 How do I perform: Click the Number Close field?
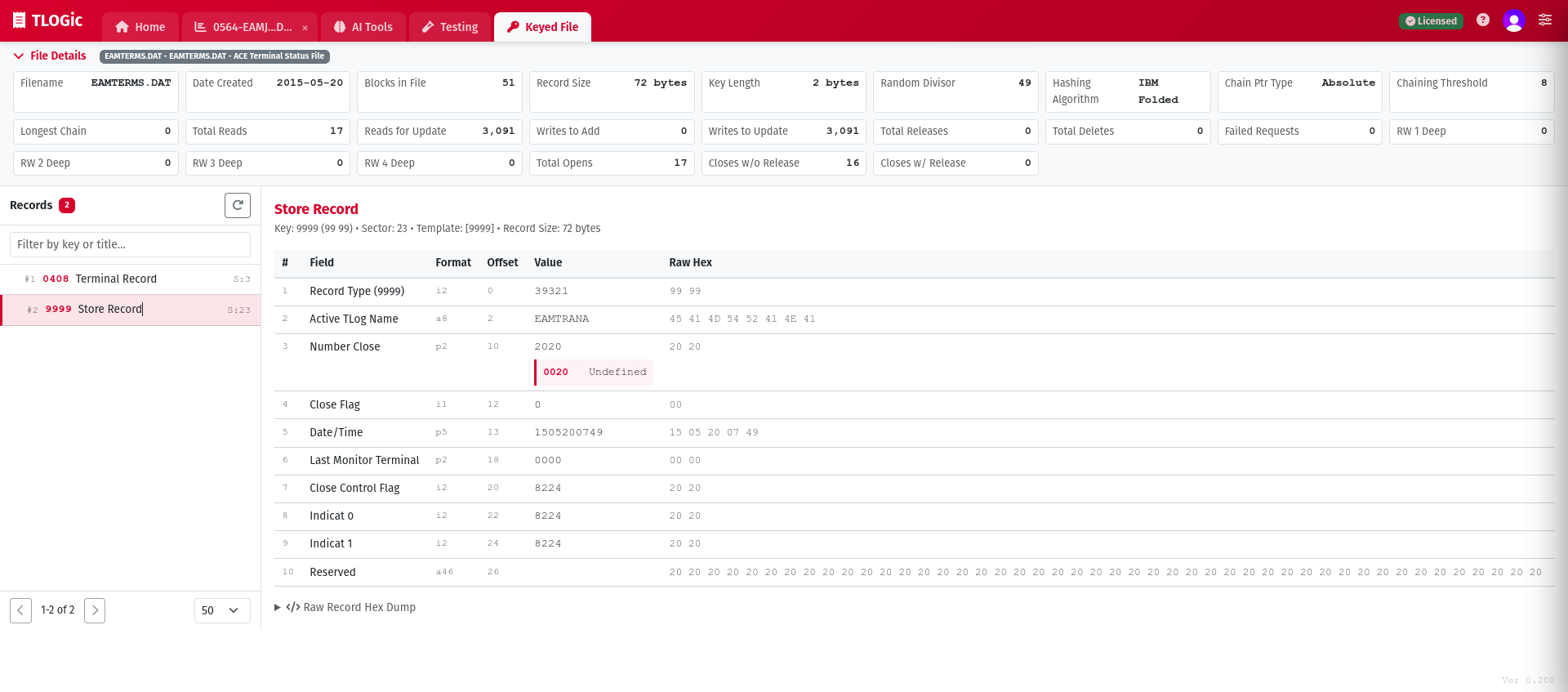click(x=345, y=347)
